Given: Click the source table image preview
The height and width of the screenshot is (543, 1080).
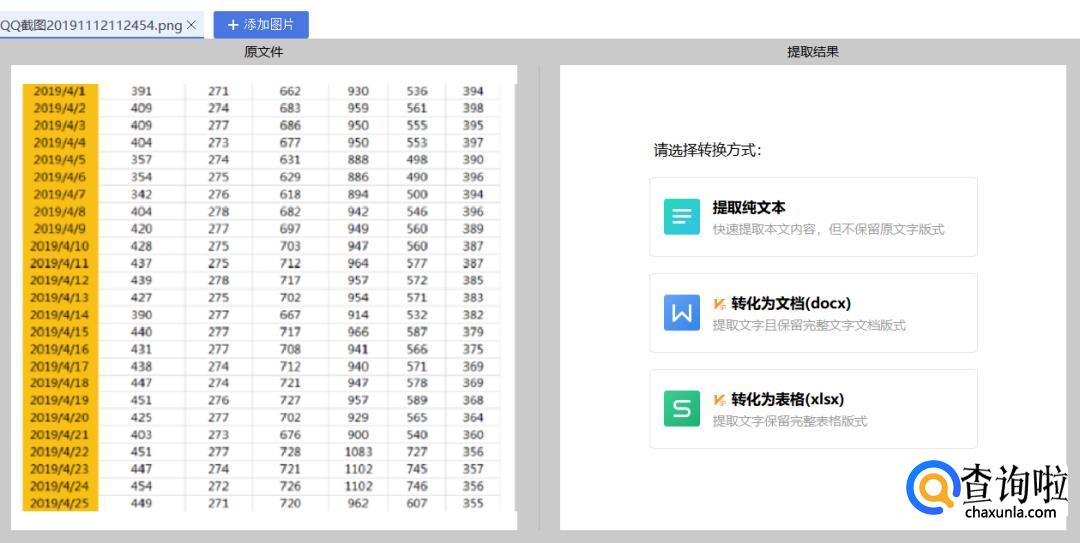Looking at the screenshot, I should coord(264,298).
